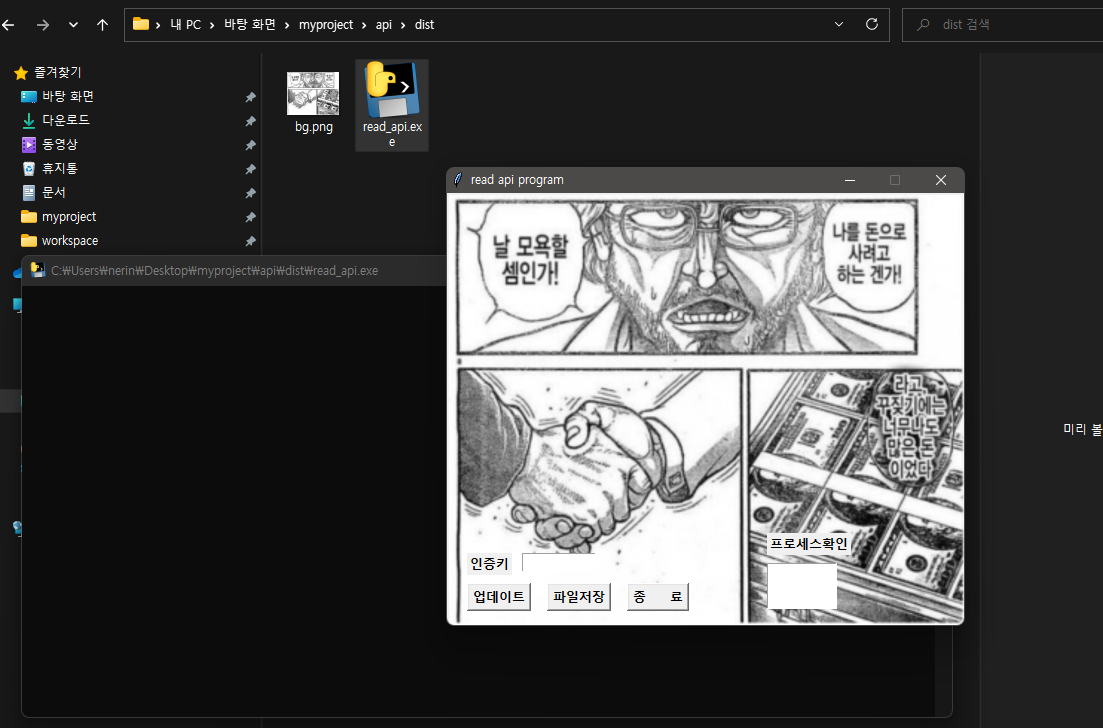This screenshot has height=728, width=1103.
Task: Click read api program title bar feather icon
Action: pos(458,180)
